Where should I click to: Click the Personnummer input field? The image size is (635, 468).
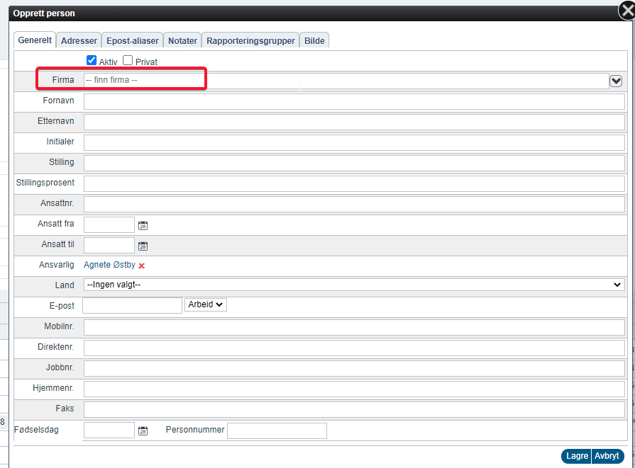(x=277, y=431)
